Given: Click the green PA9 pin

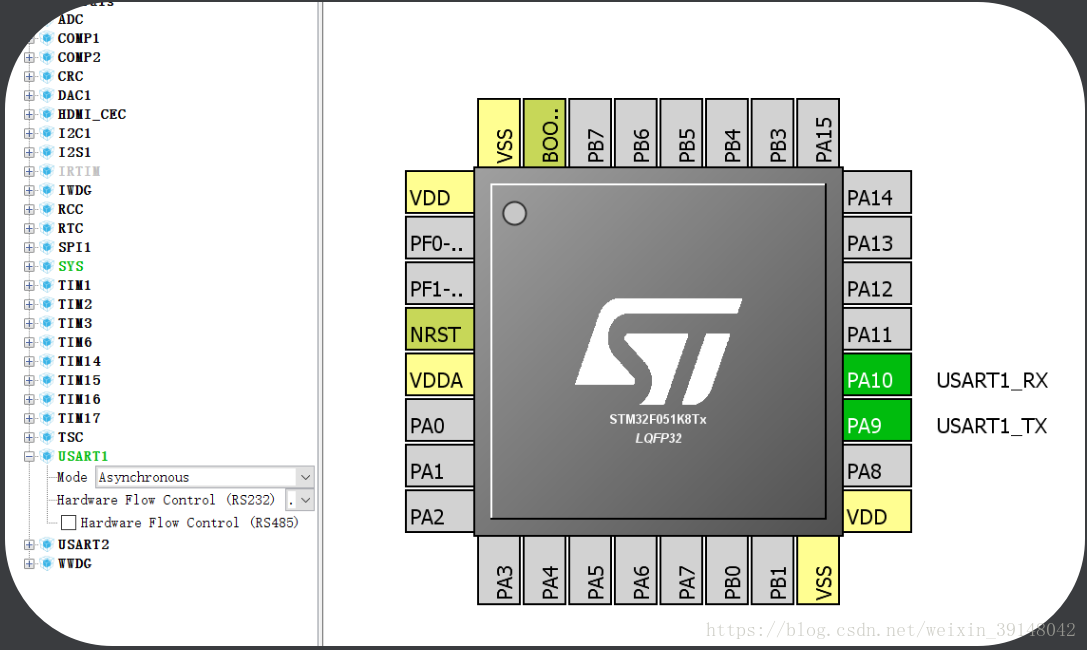Looking at the screenshot, I should pos(877,420).
